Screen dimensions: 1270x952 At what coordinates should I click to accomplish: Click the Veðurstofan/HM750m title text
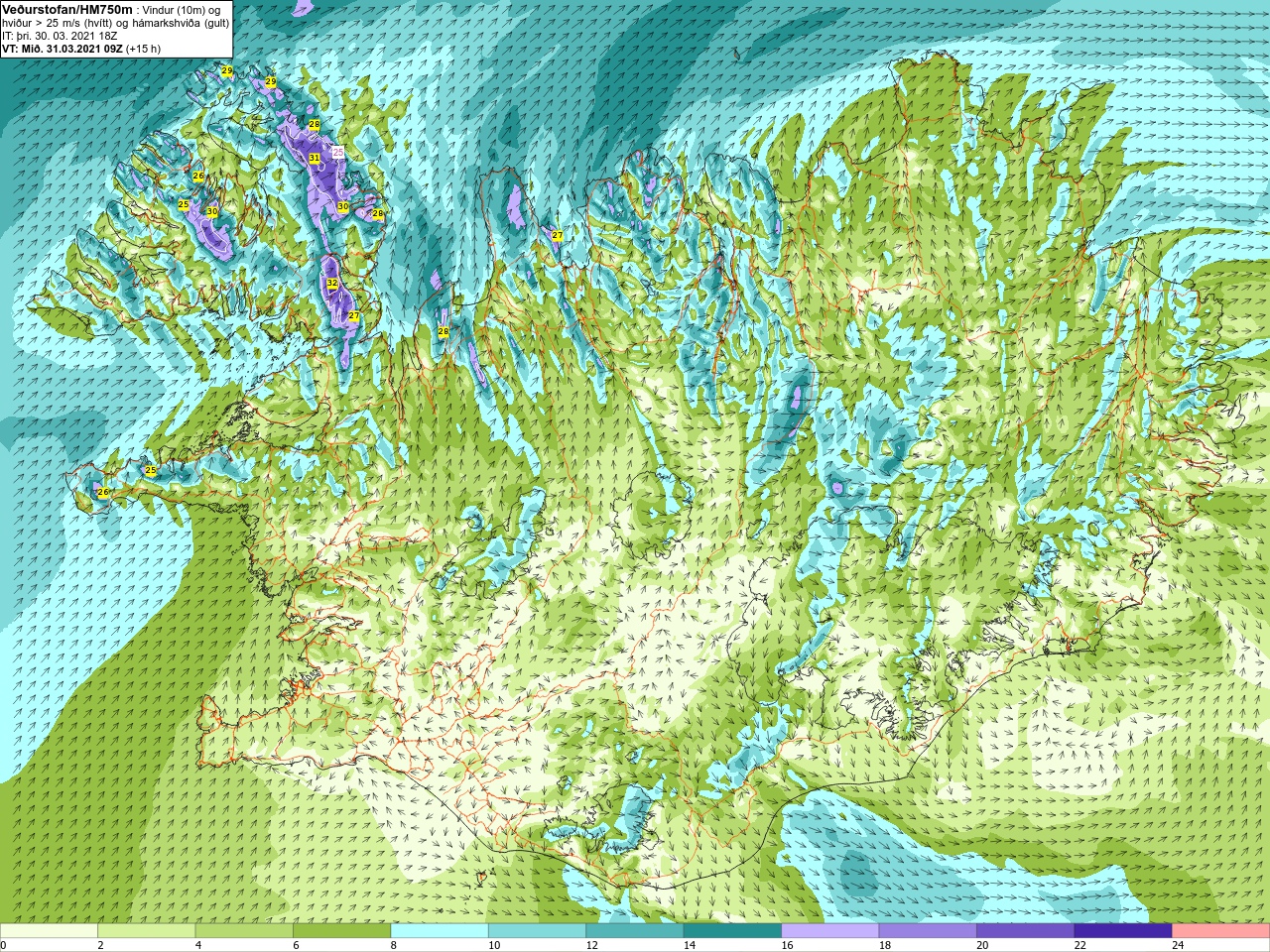coord(67,9)
